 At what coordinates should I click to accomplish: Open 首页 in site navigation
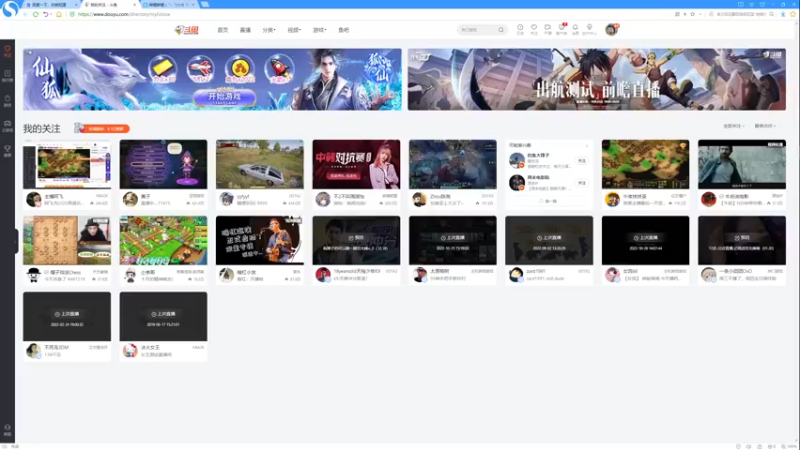pos(223,30)
